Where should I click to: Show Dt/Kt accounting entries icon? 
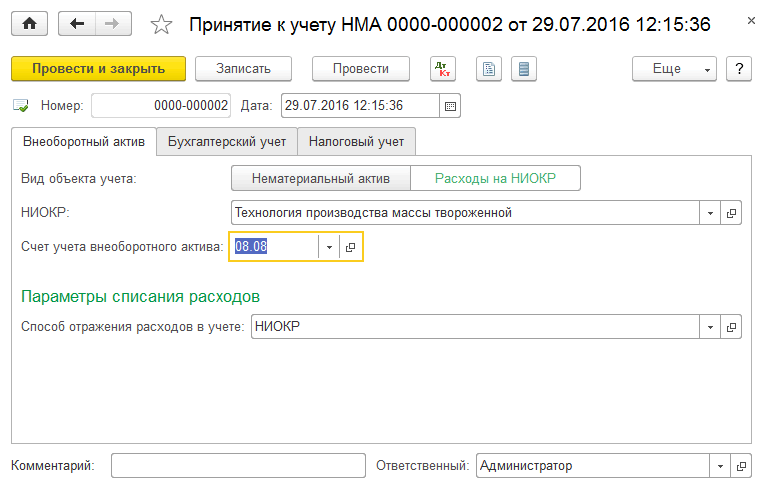pyautogui.click(x=441, y=68)
